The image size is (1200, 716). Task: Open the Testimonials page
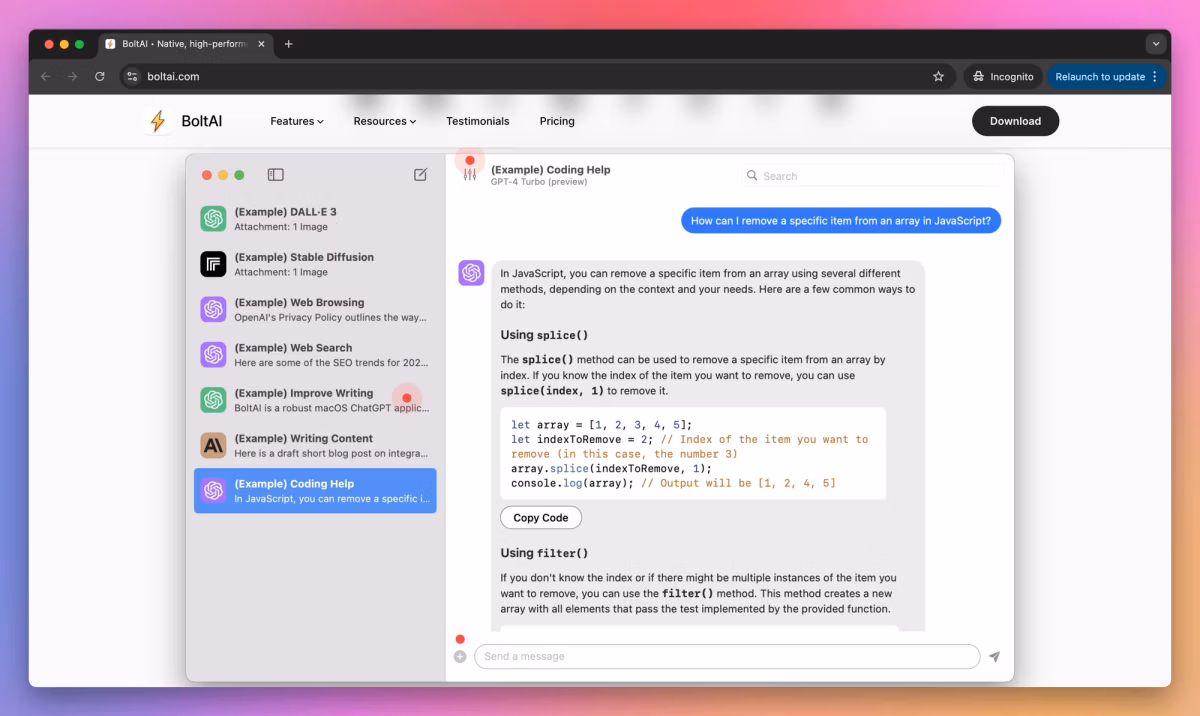point(478,121)
